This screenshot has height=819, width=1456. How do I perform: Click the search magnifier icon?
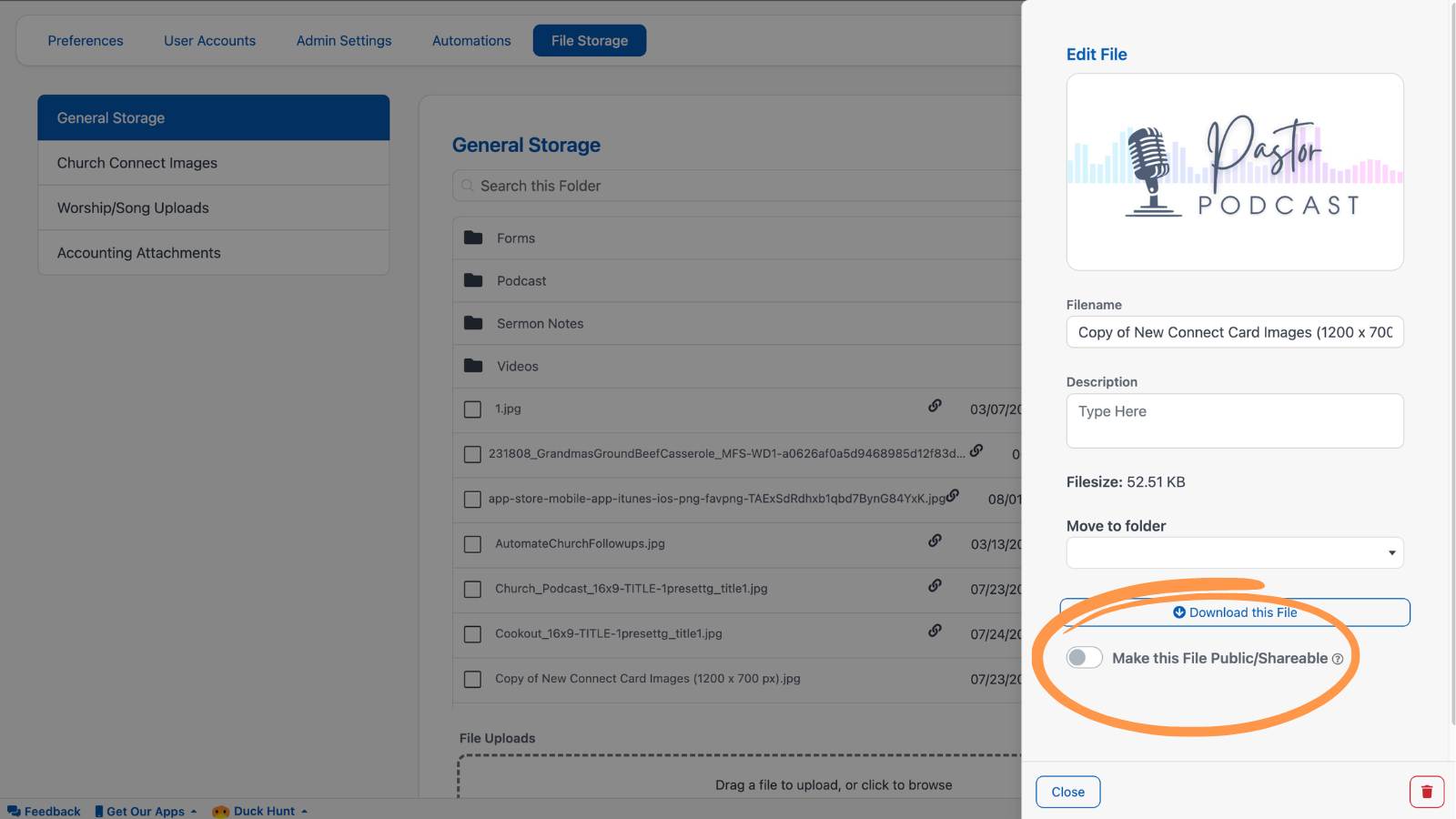coord(467,186)
